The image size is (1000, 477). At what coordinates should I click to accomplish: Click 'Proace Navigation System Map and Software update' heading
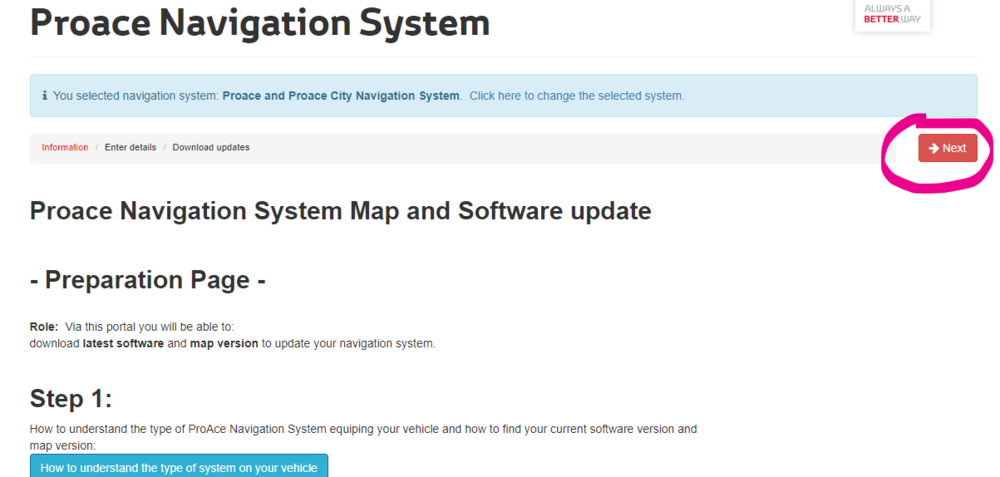(341, 211)
